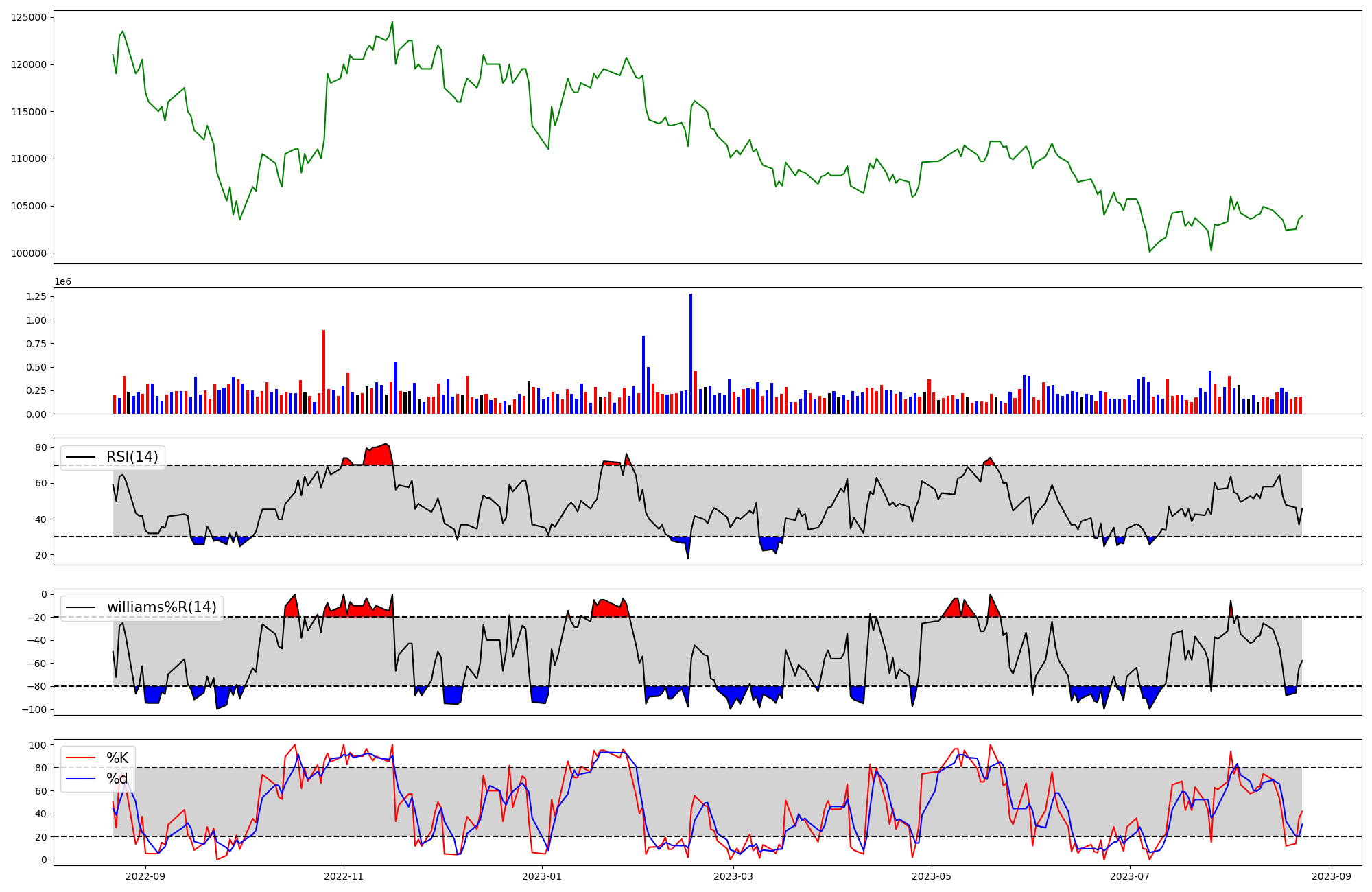Click the 1e6 volume scale label
Viewport: 1372px width, 892px height.
pyautogui.click(x=62, y=282)
